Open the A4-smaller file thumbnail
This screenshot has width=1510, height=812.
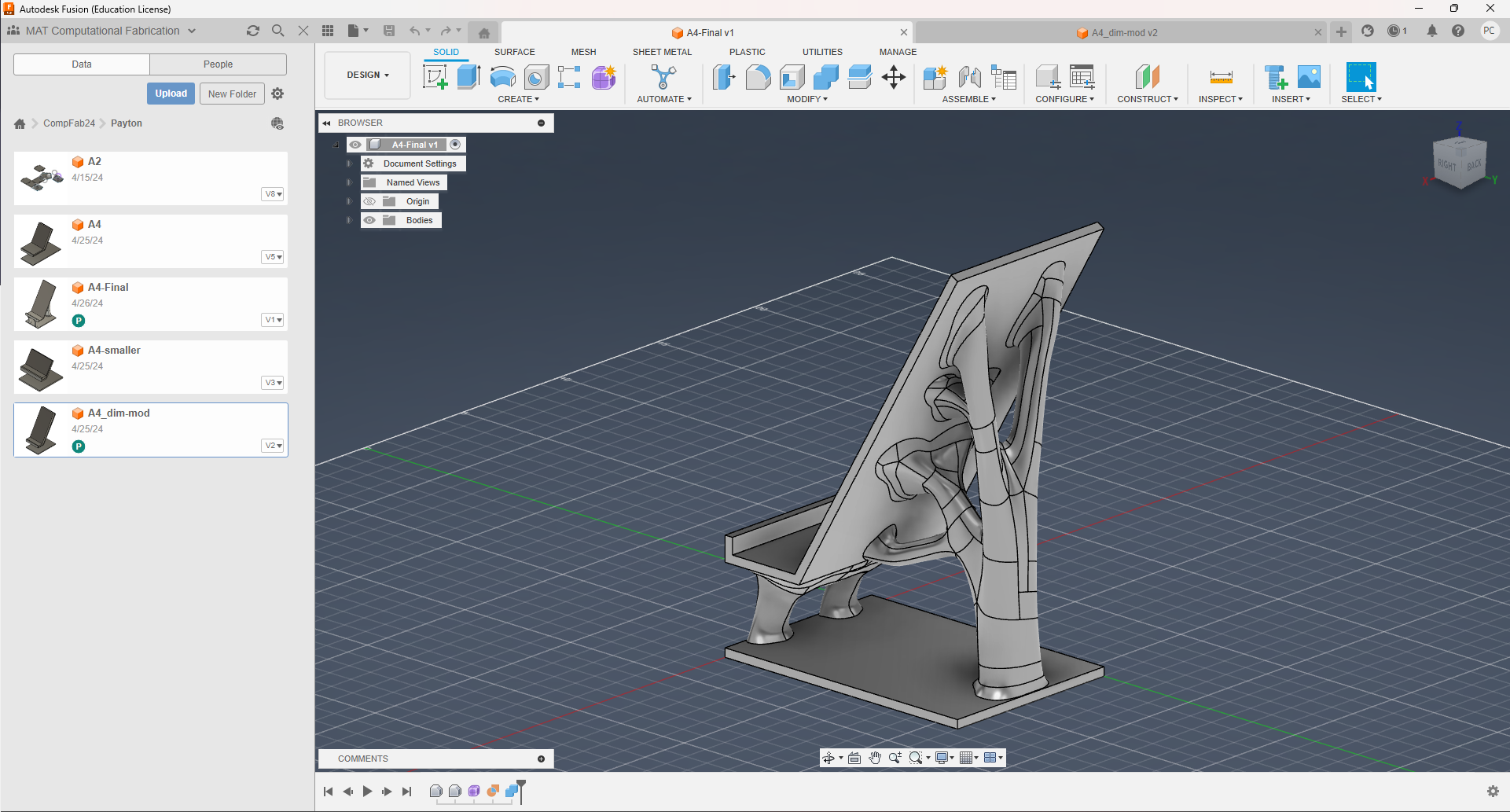coord(41,368)
